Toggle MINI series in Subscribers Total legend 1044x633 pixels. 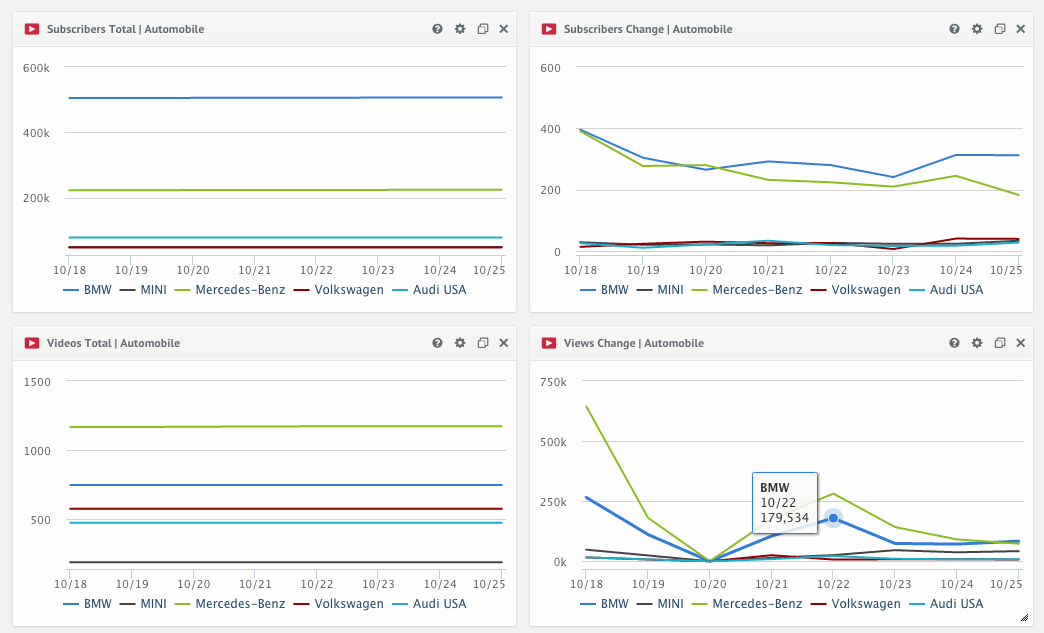coord(143,290)
